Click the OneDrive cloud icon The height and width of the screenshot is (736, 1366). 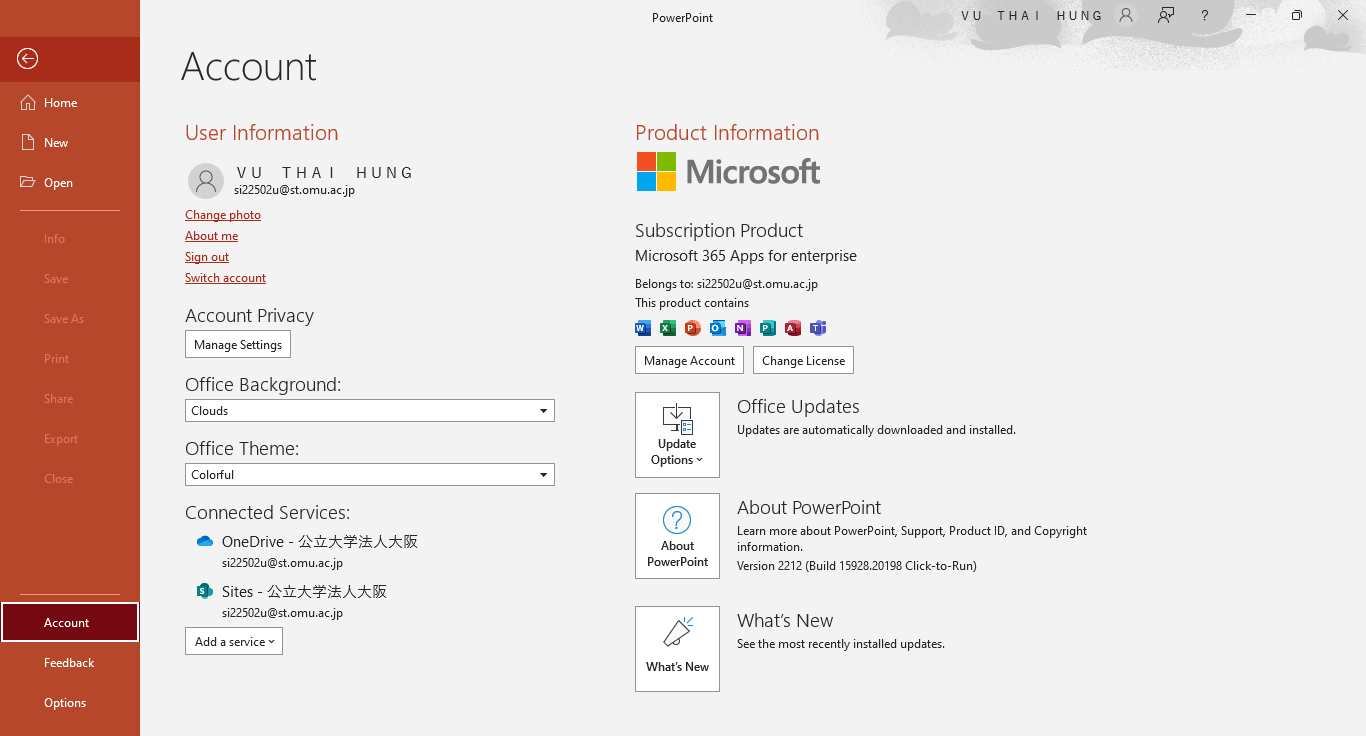(205, 541)
